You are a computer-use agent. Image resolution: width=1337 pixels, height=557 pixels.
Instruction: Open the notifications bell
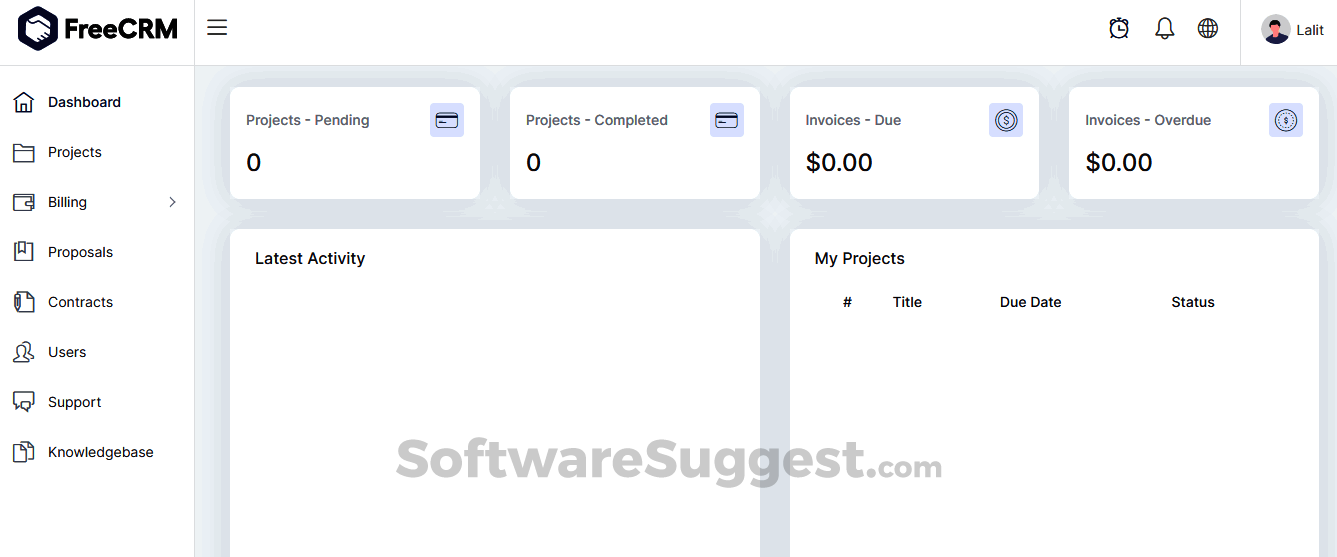(1164, 29)
